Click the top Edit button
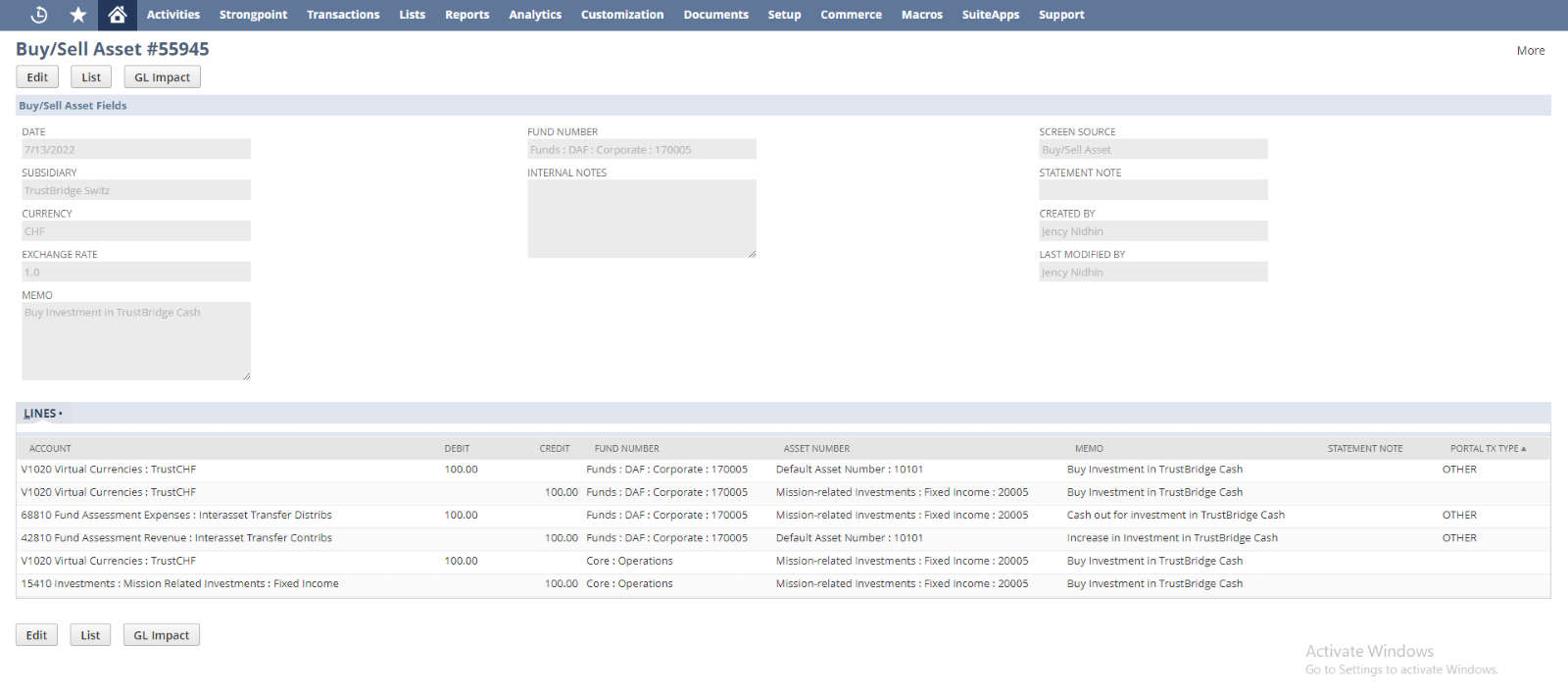The width and height of the screenshot is (1568, 696). click(x=37, y=77)
